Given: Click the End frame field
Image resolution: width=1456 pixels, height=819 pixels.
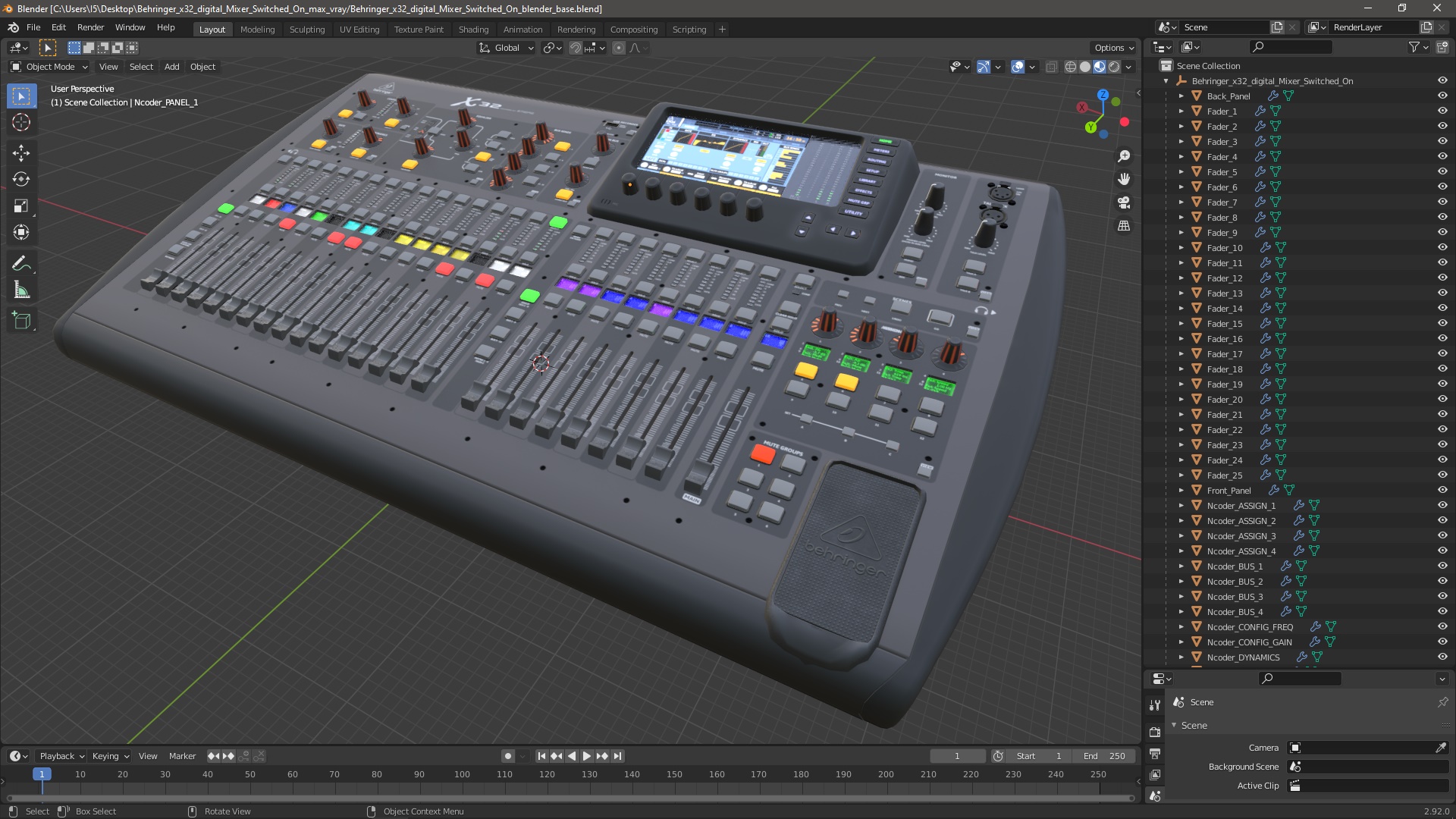Looking at the screenshot, I should point(1105,756).
